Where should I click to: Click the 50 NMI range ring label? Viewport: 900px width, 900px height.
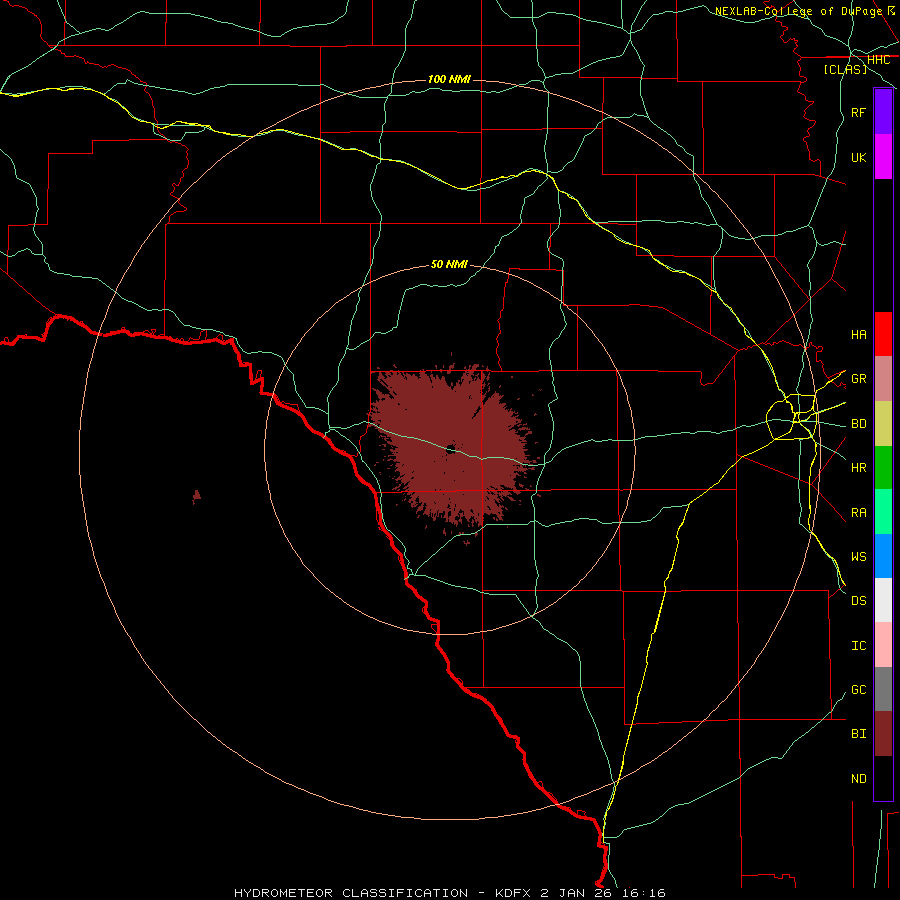coord(449,264)
